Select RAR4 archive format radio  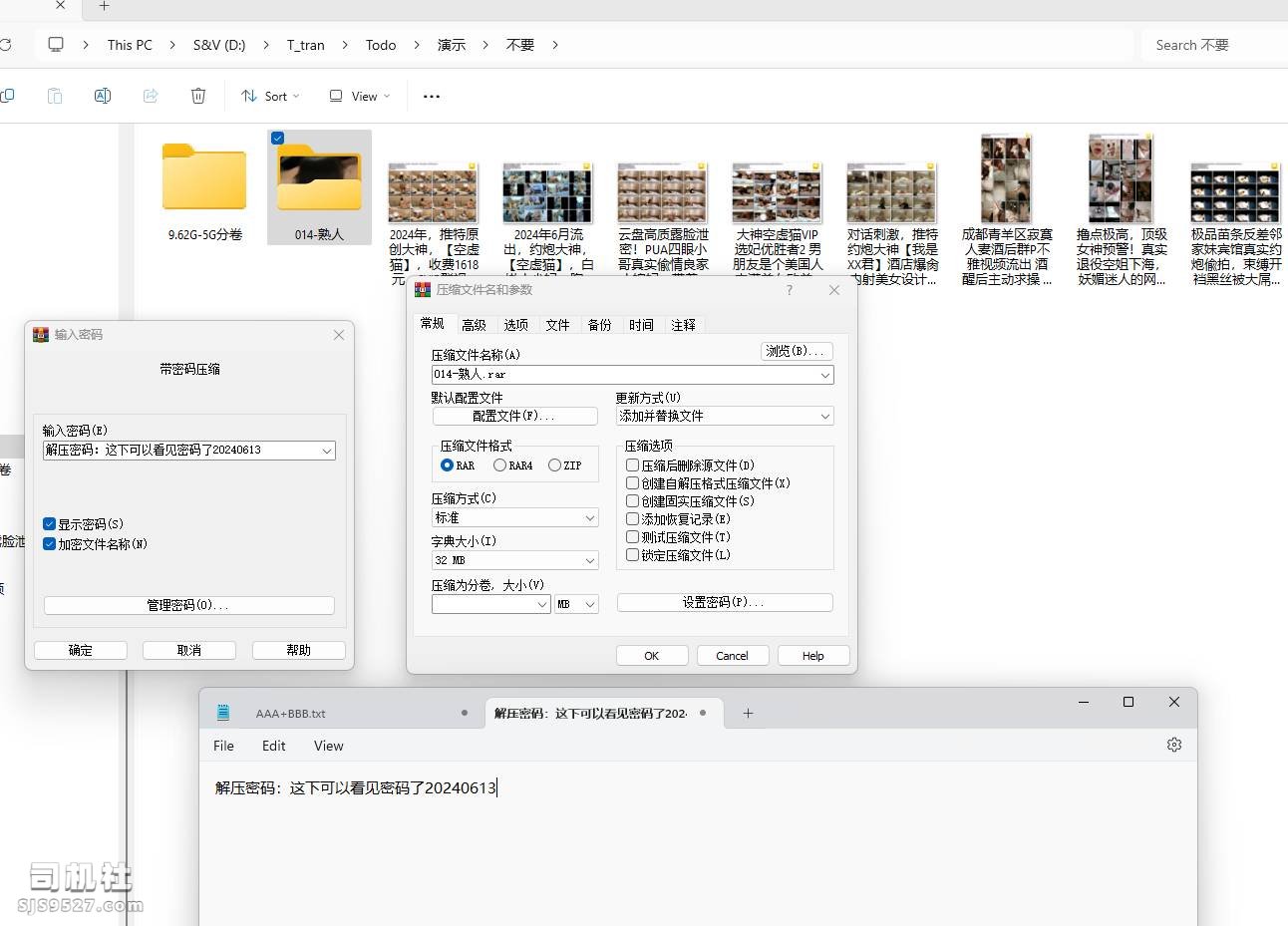(x=499, y=465)
